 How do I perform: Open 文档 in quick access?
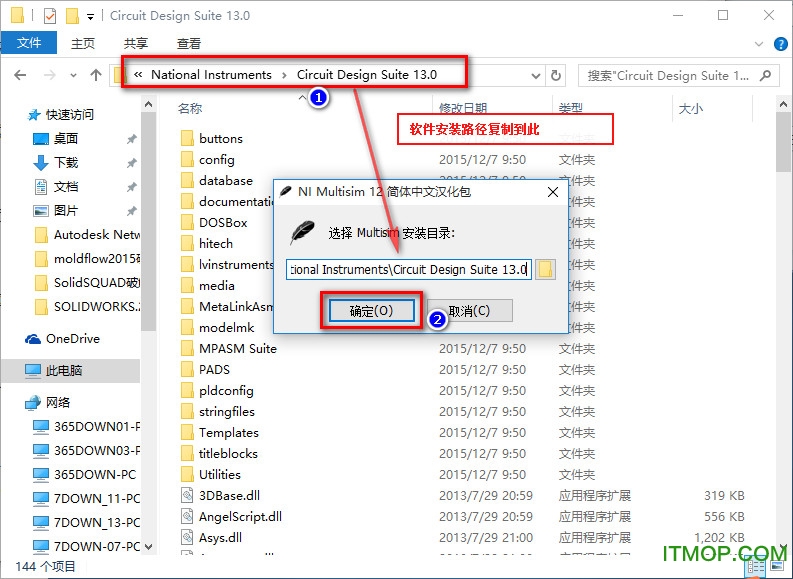[x=66, y=187]
